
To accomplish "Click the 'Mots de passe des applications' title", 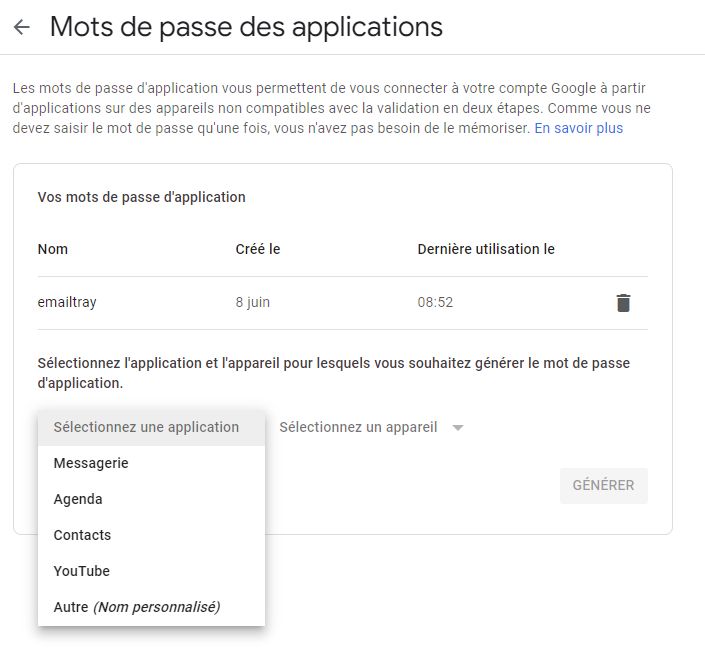I will point(246,26).
